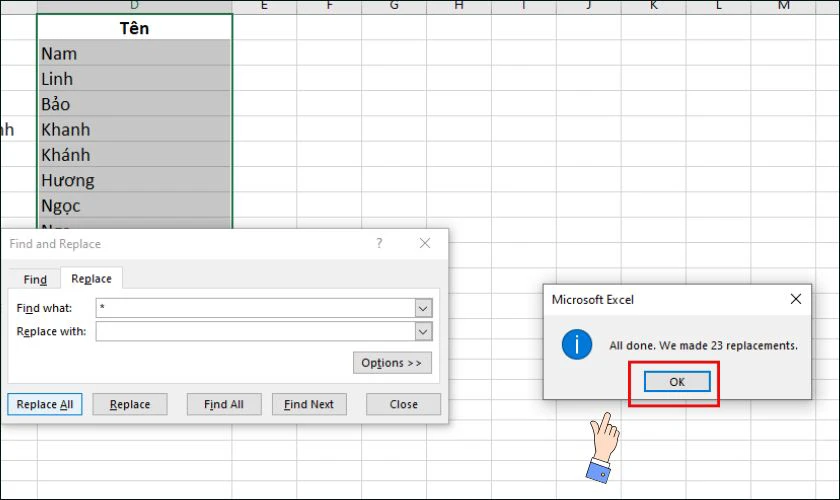
Task: Select the cell containing Hương
Action: coord(134,180)
